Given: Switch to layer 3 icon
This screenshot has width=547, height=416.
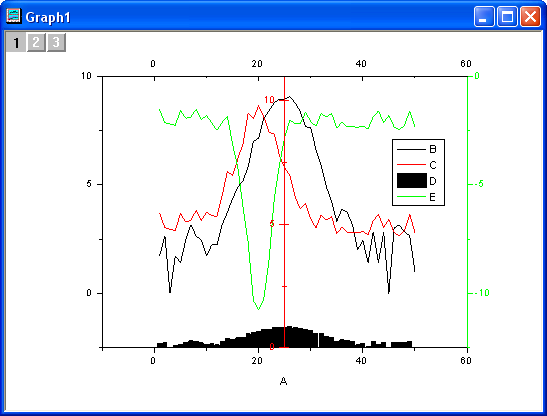Looking at the screenshot, I should (56, 42).
